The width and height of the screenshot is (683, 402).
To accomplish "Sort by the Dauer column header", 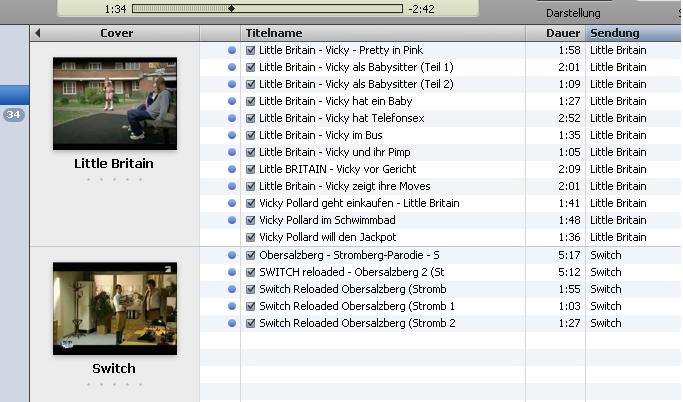I will (555, 33).
